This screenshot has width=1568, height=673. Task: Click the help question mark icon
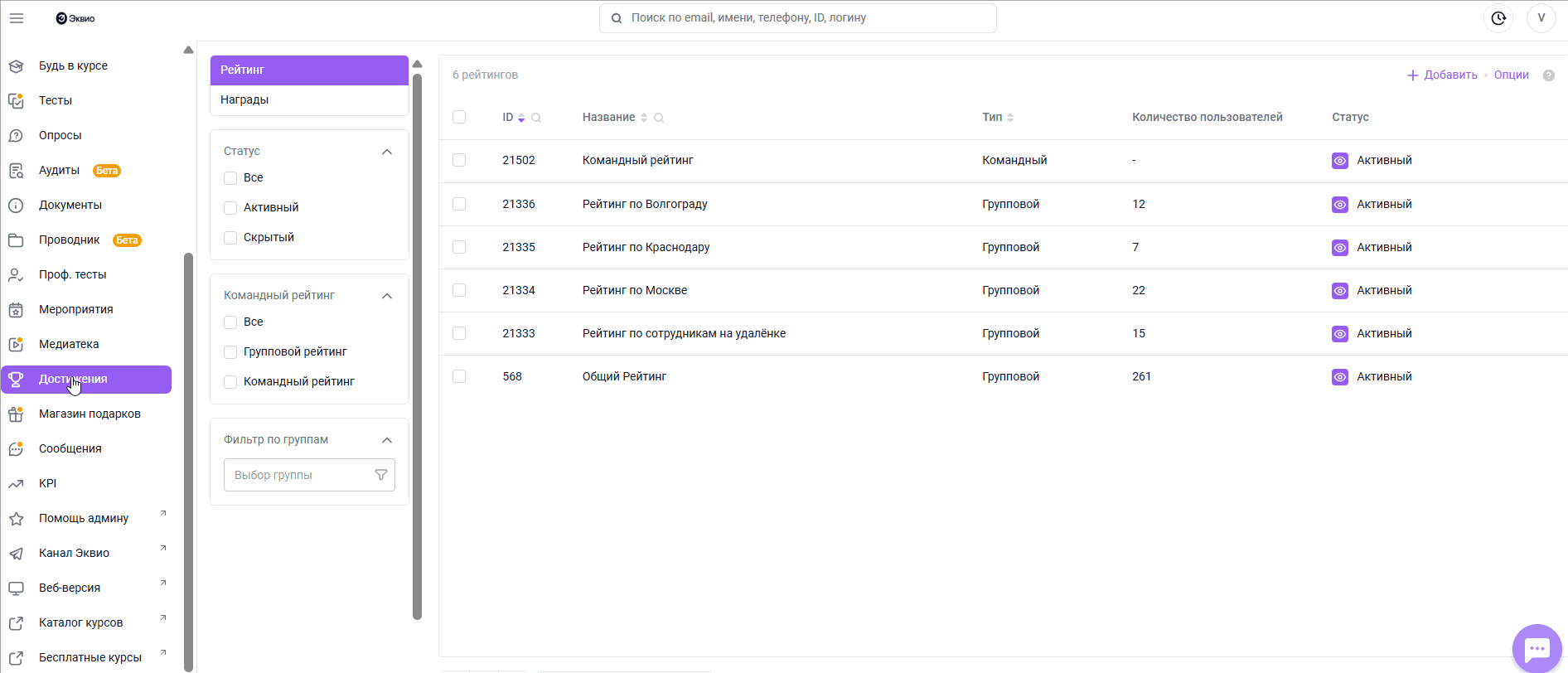point(1548,75)
